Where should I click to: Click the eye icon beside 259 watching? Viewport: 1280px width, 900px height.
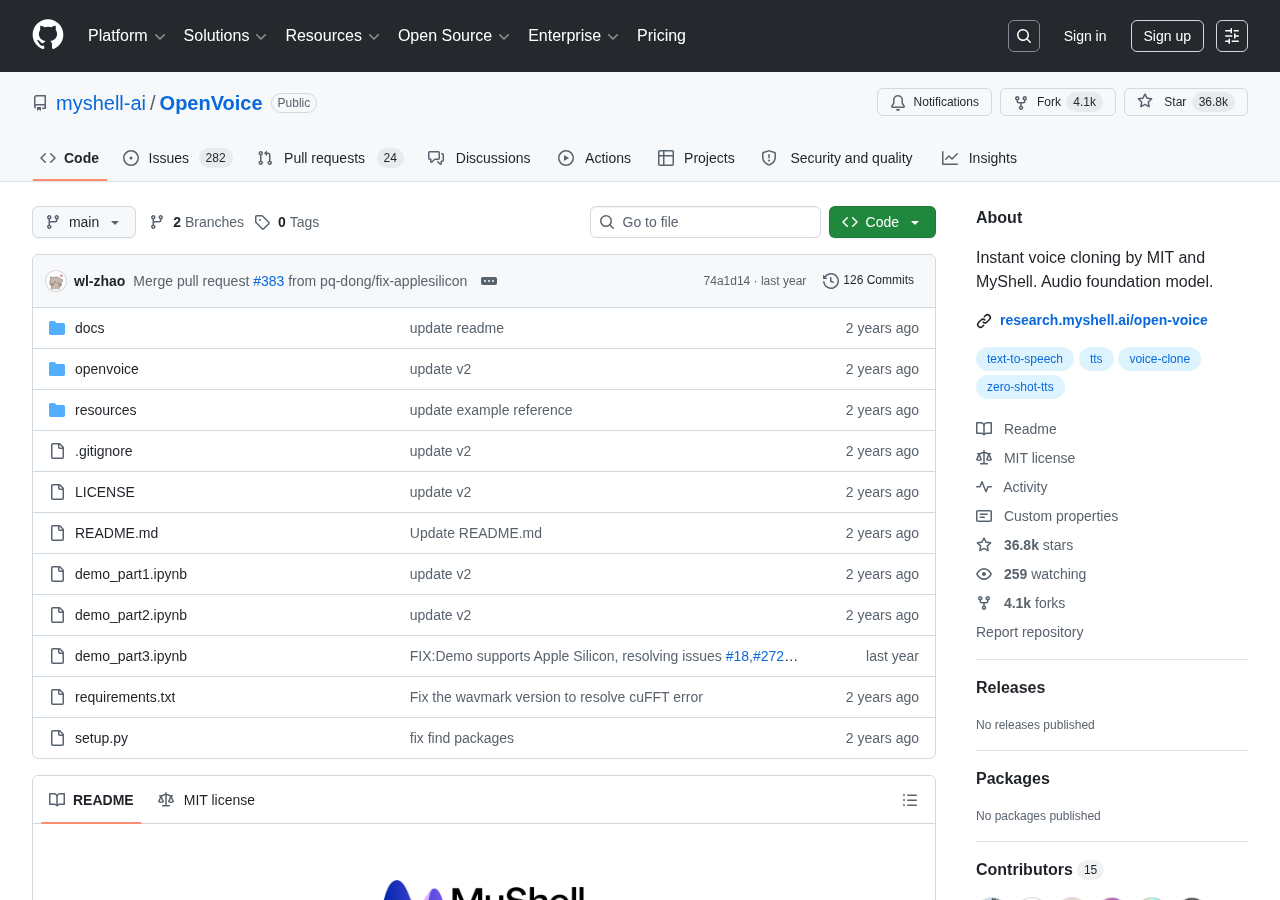984,574
